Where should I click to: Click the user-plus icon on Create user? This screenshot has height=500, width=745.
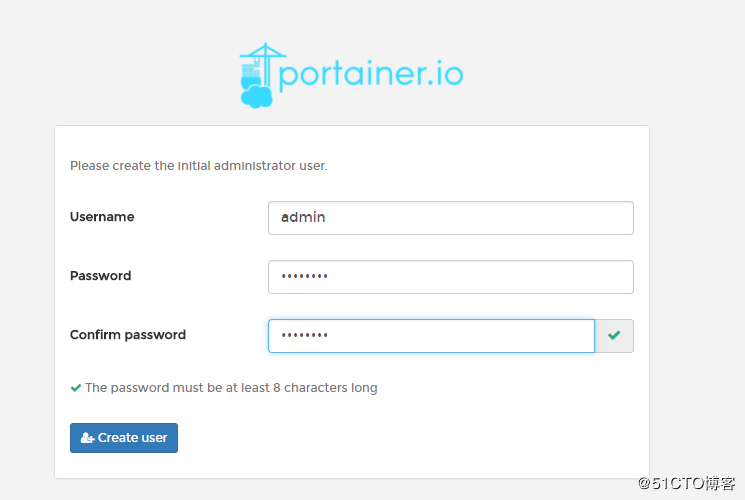point(87,438)
